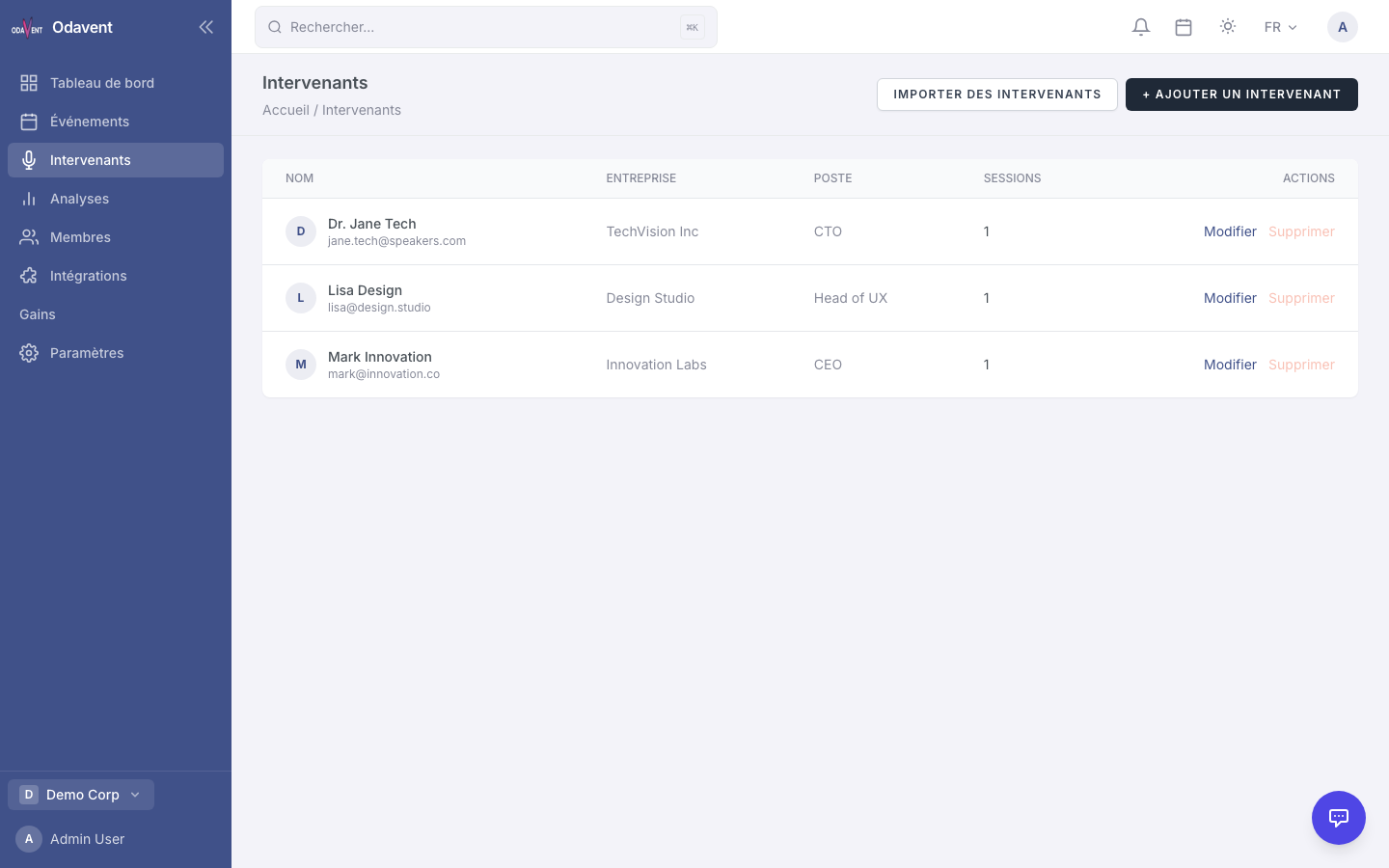
Task: Go to Tableau de bord
Action: 116,83
